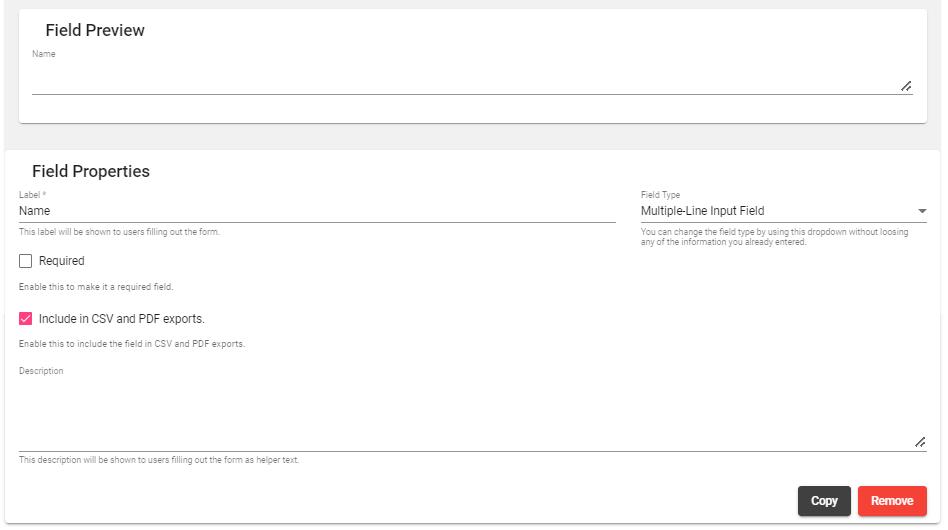Click the description helper text below textarea
The image size is (948, 530).
tap(159, 460)
